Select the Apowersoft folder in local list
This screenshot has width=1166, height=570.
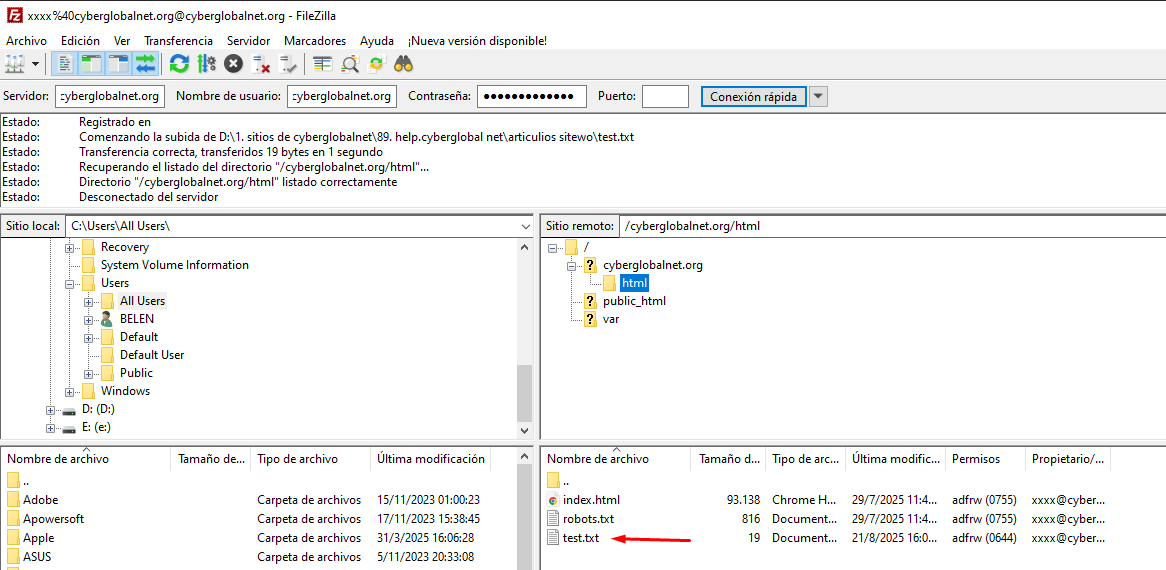click(54, 519)
